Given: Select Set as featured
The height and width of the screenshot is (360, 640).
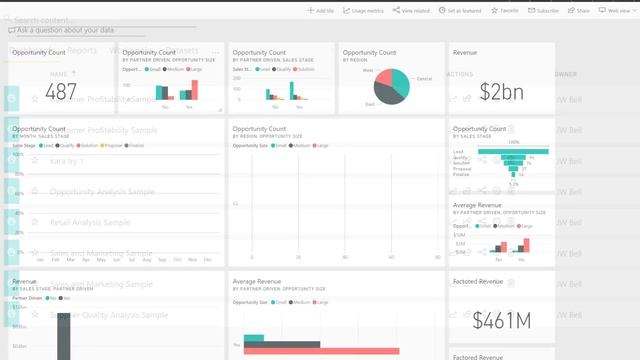Looking at the screenshot, I should coord(460,11).
